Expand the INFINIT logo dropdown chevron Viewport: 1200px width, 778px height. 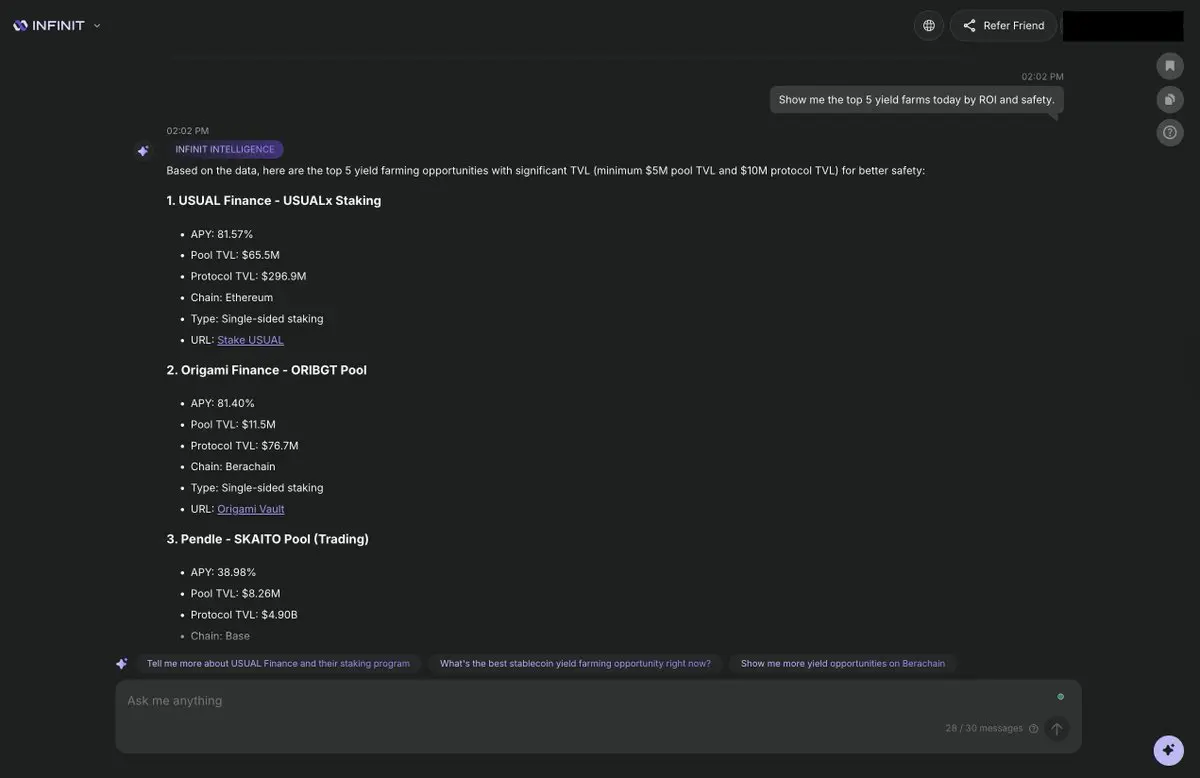pos(97,26)
